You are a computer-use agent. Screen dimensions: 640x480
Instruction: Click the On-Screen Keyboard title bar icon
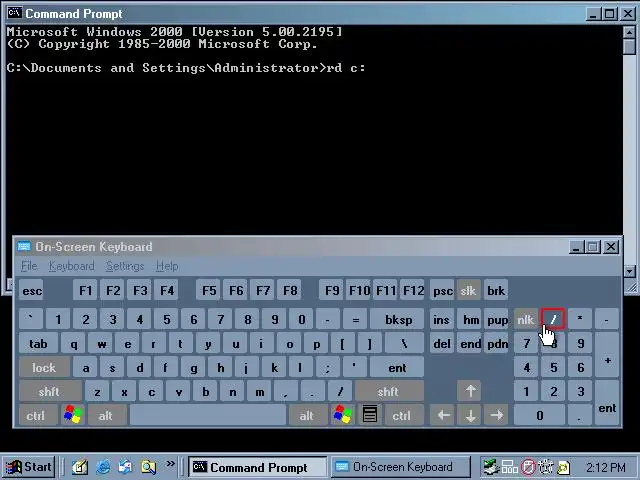click(24, 246)
